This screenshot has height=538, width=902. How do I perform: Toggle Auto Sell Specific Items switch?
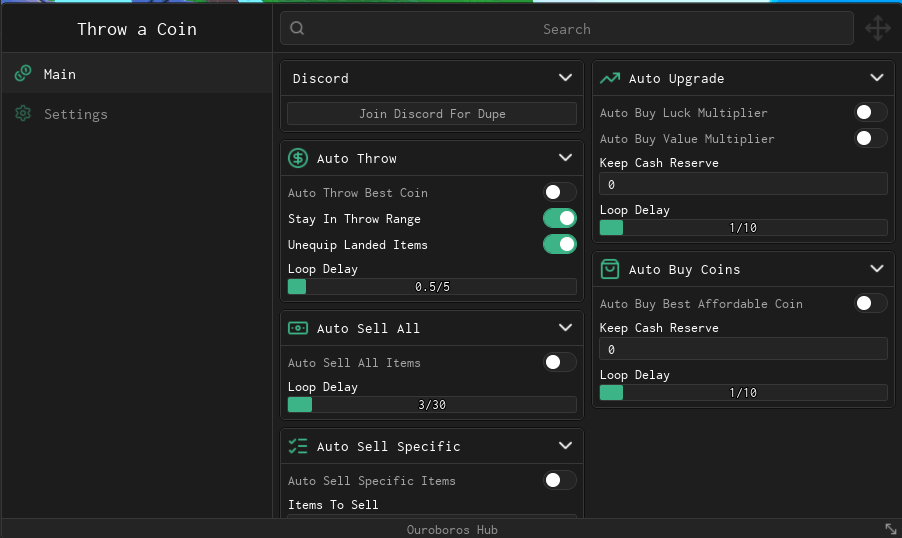tap(559, 480)
